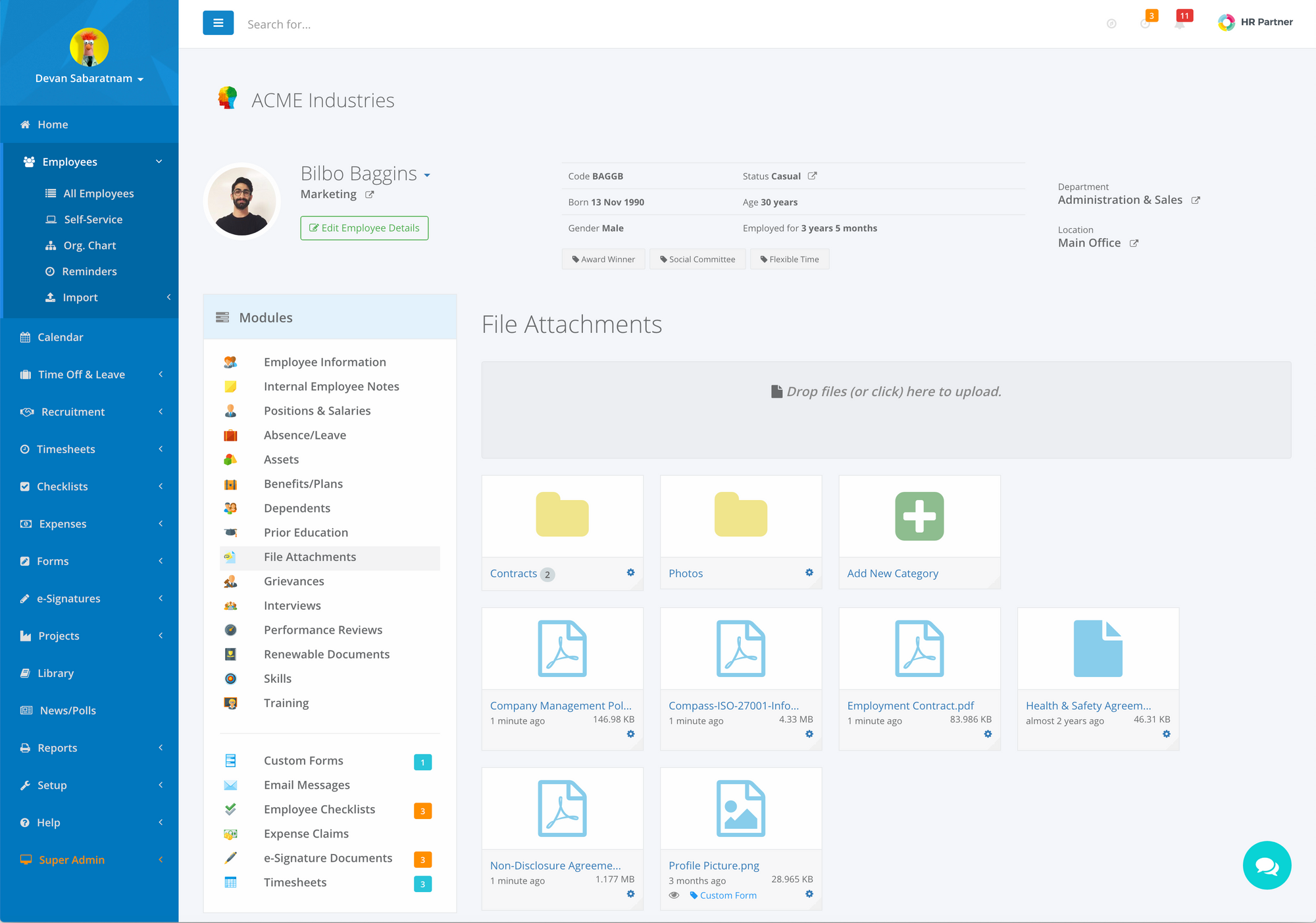Open Administration & Sales department link icon

point(1196,200)
